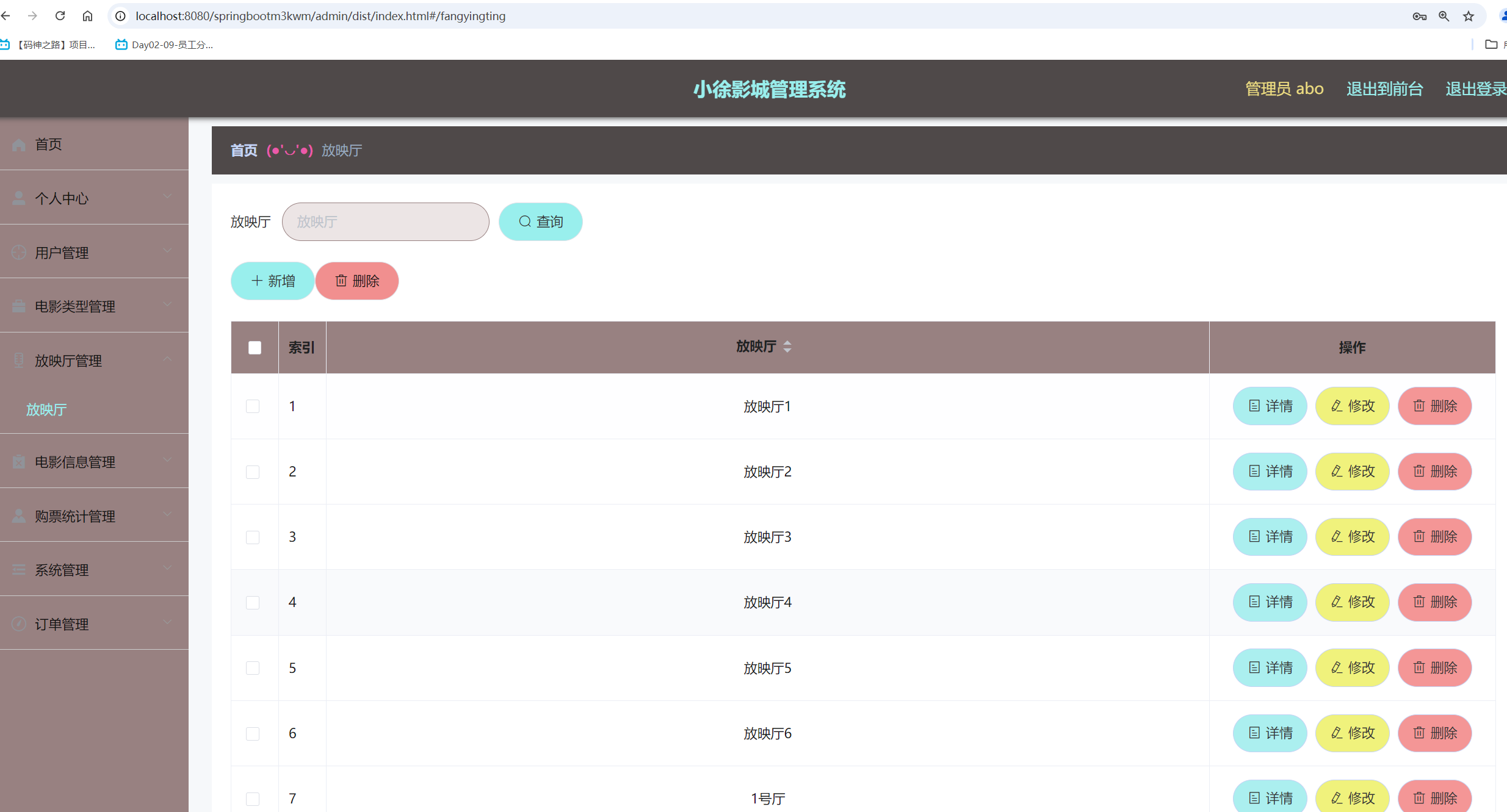Click 退出到前台 link in header

[x=1384, y=89]
